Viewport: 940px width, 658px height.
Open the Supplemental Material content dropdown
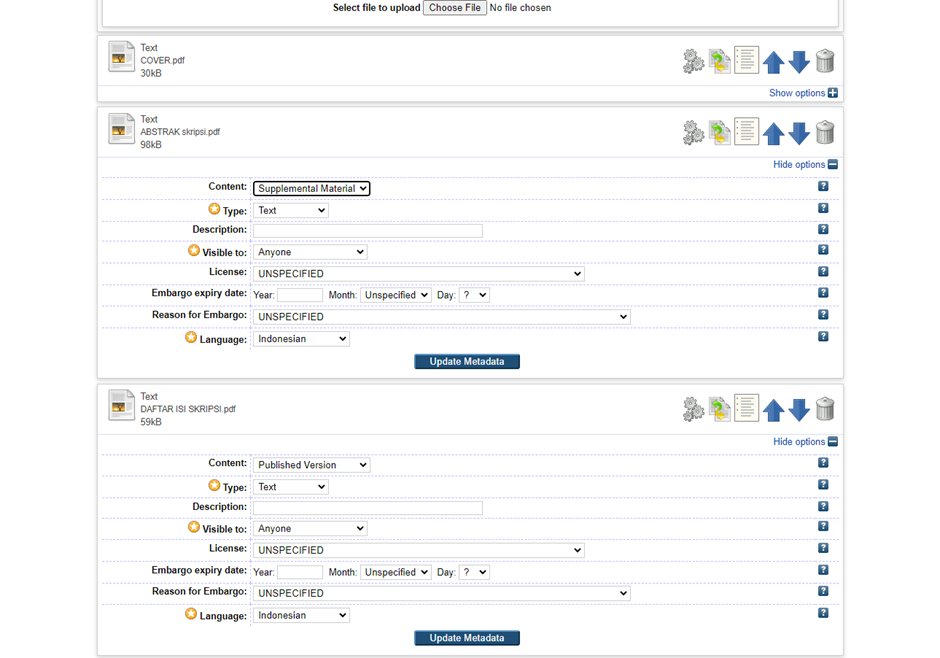tap(311, 188)
